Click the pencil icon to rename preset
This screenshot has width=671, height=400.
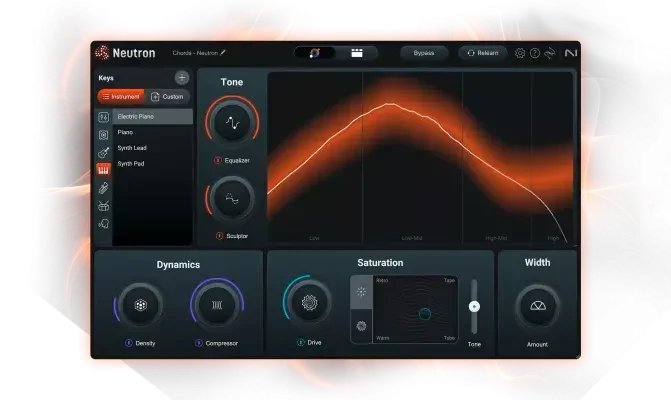click(x=223, y=52)
